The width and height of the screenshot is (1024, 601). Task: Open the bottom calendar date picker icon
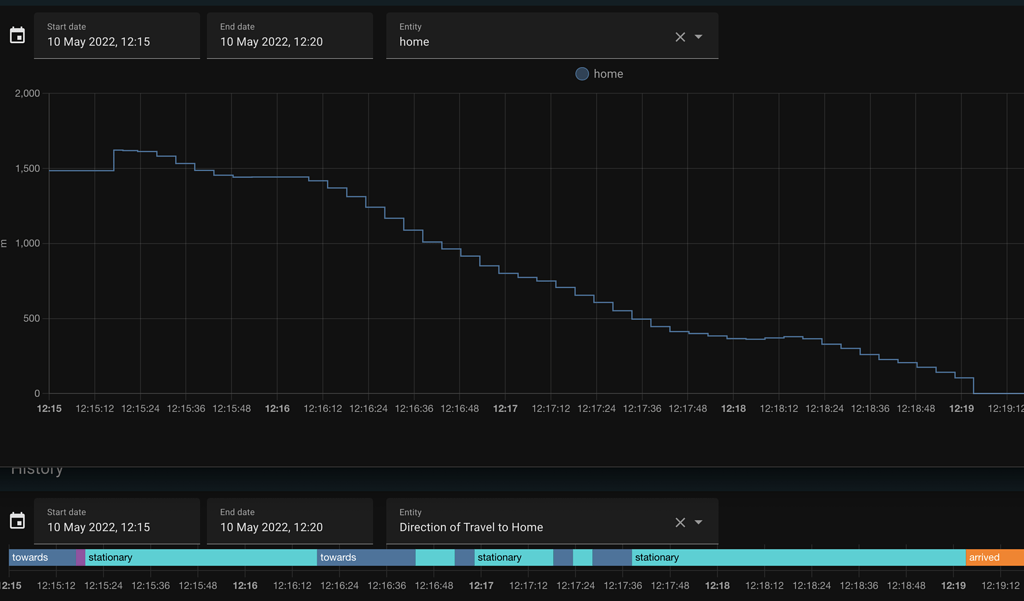15,520
